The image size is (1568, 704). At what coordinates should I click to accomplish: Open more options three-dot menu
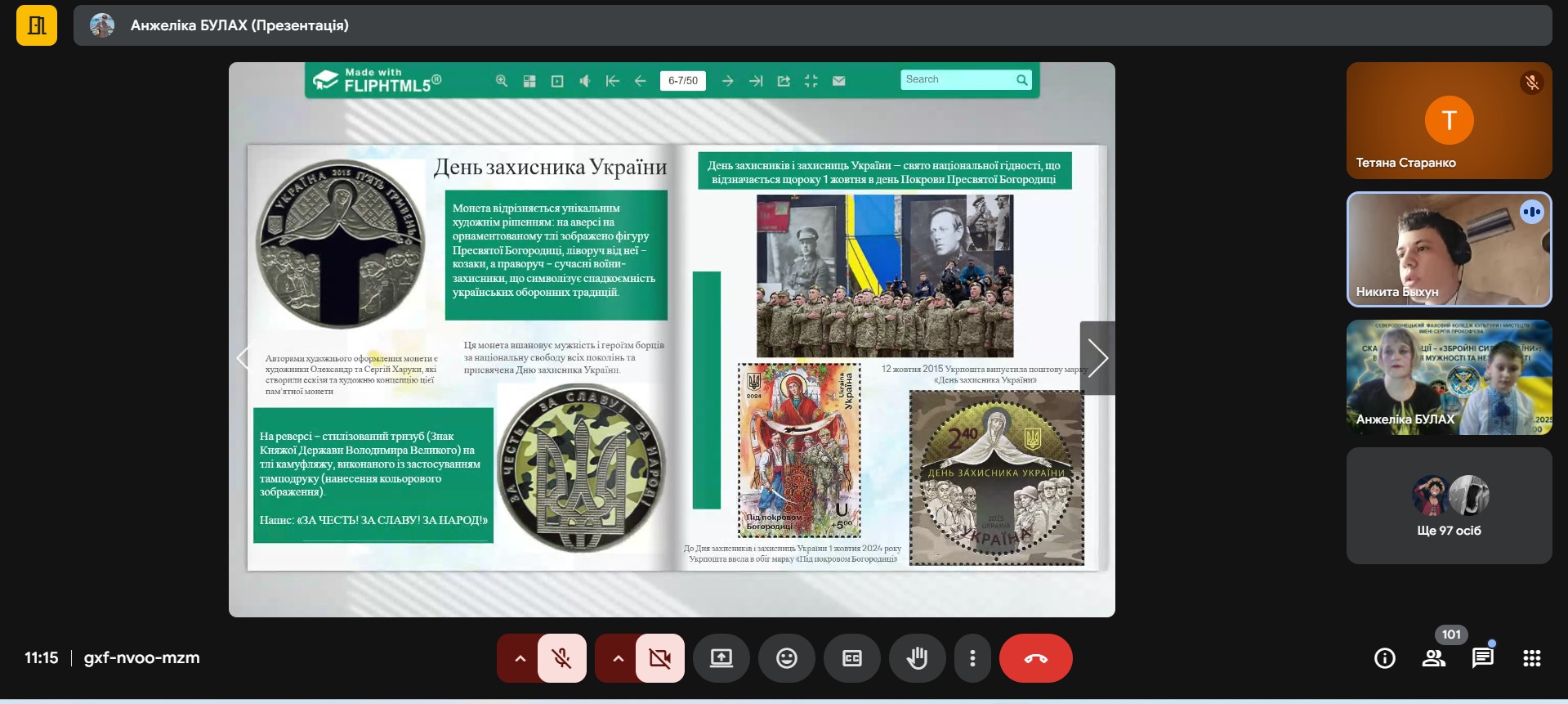coord(972,658)
